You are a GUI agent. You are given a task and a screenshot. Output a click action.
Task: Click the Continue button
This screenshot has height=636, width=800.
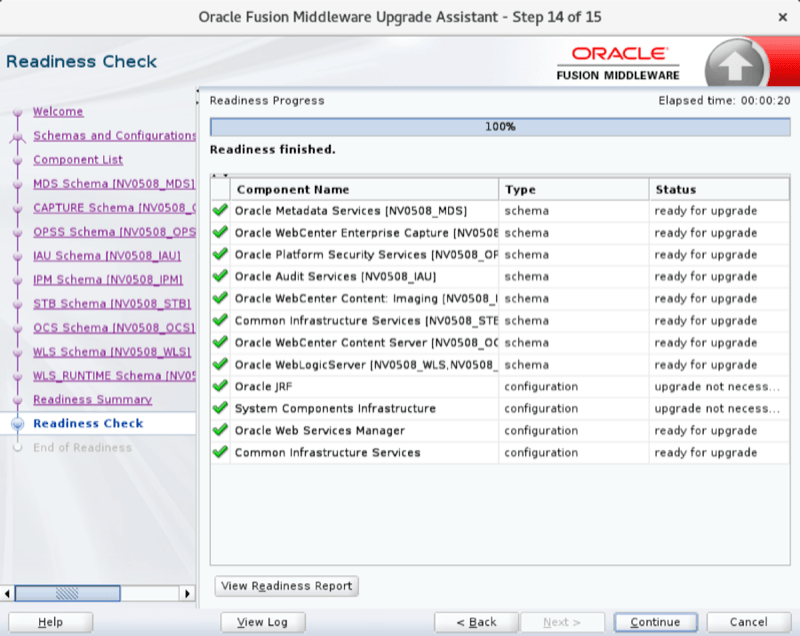656,622
